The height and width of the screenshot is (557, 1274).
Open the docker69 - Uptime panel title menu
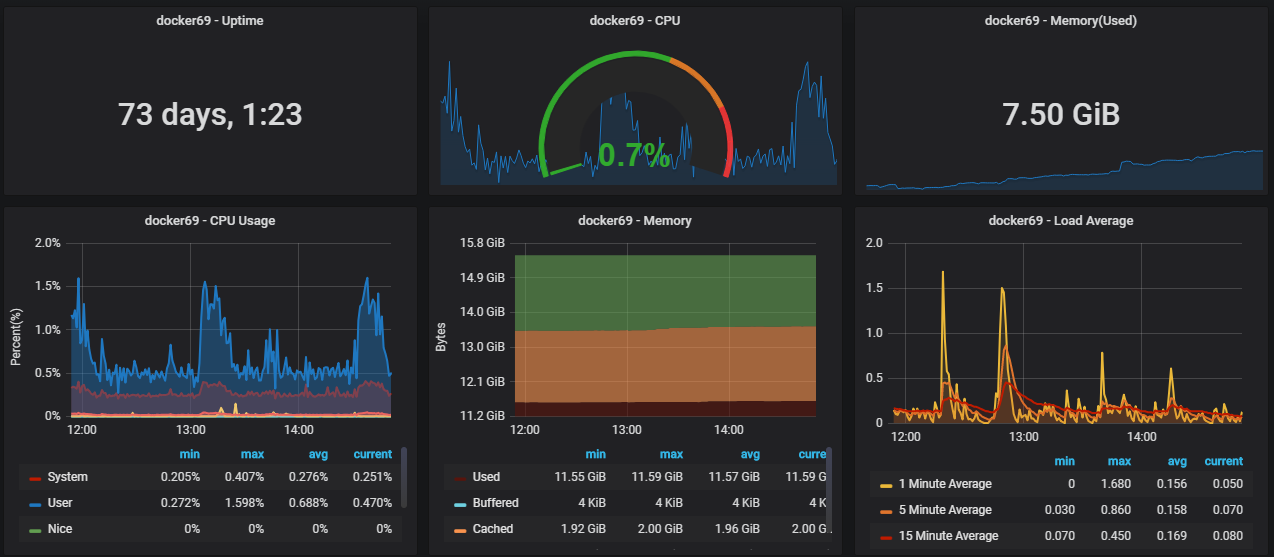pos(210,20)
